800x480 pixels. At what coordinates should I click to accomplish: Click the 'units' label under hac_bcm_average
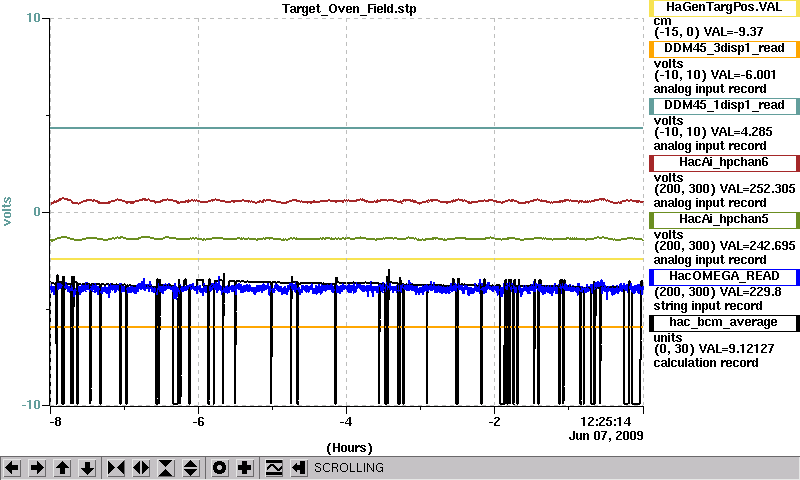tap(668, 338)
